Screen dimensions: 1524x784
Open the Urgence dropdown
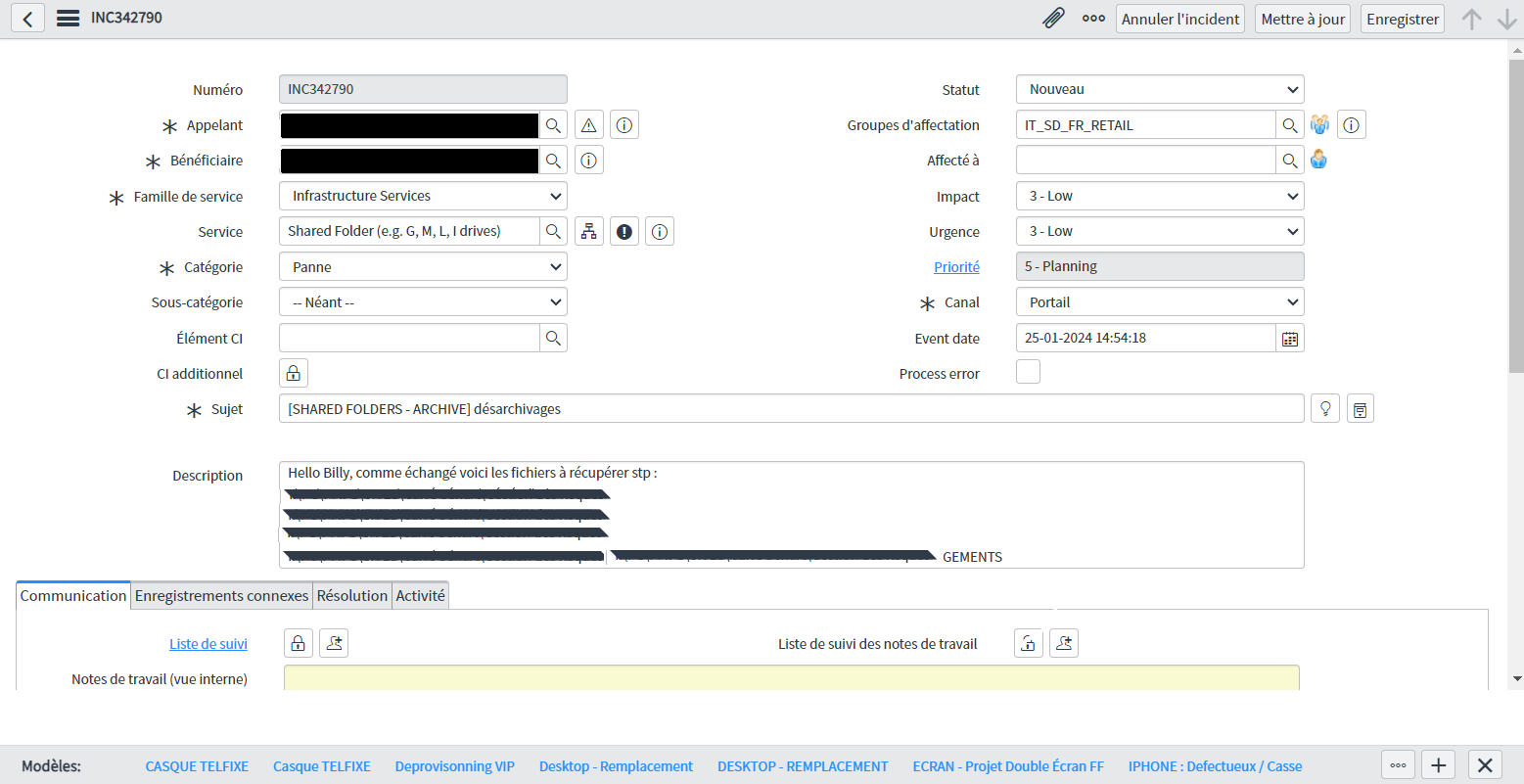[x=1160, y=232]
